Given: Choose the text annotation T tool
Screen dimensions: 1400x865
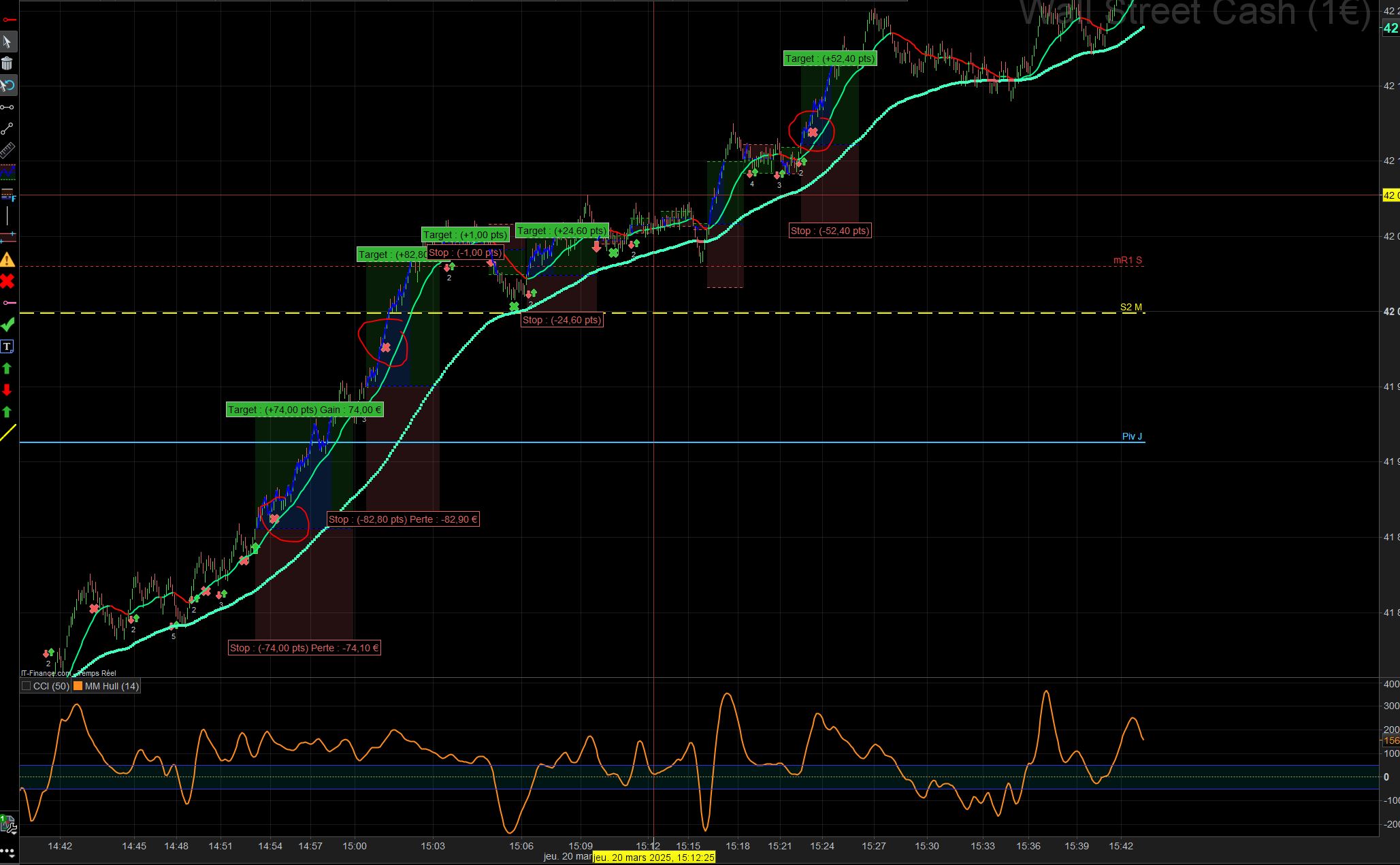Looking at the screenshot, I should point(7,346).
